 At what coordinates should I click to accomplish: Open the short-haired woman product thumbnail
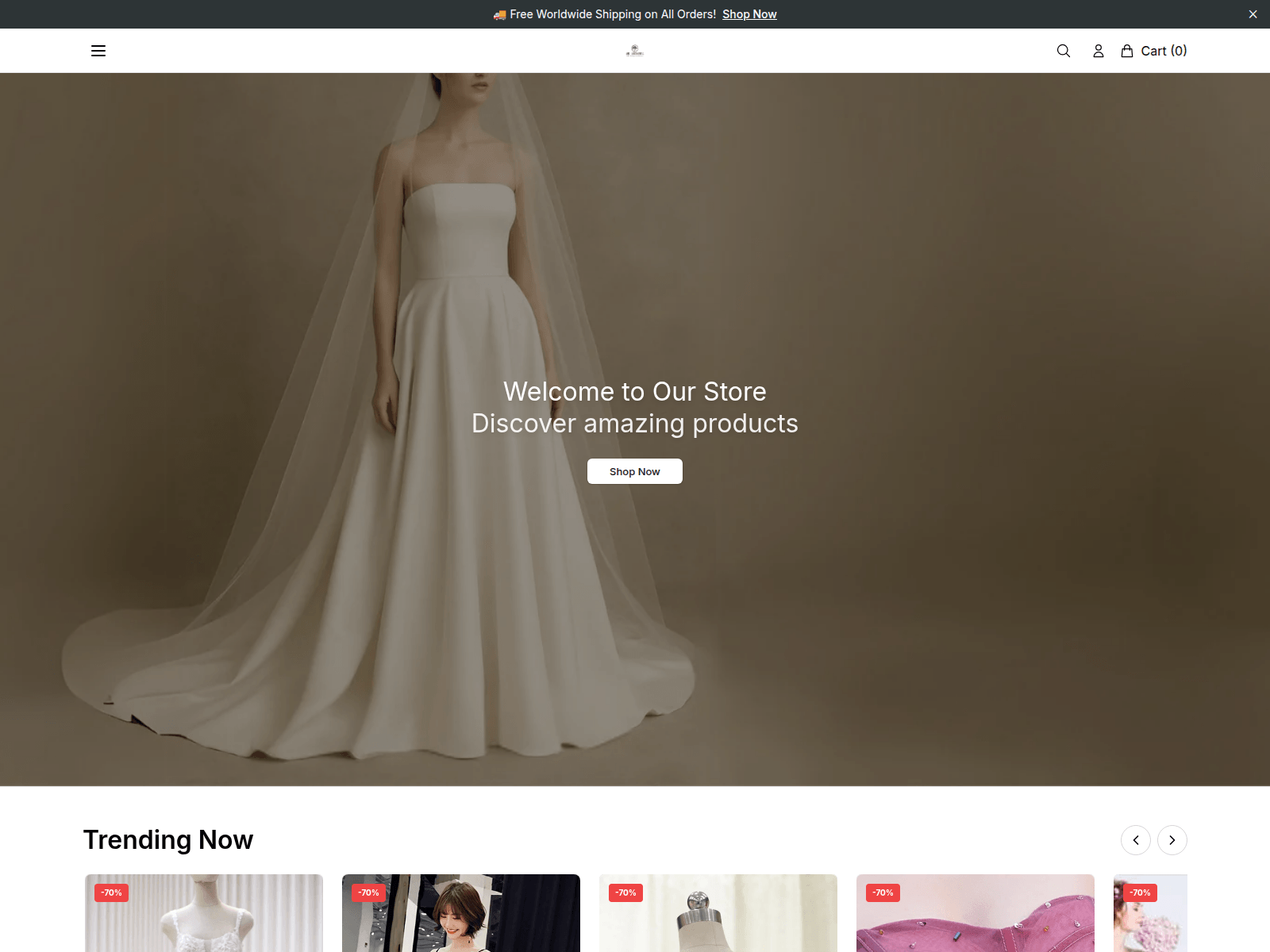tap(461, 913)
